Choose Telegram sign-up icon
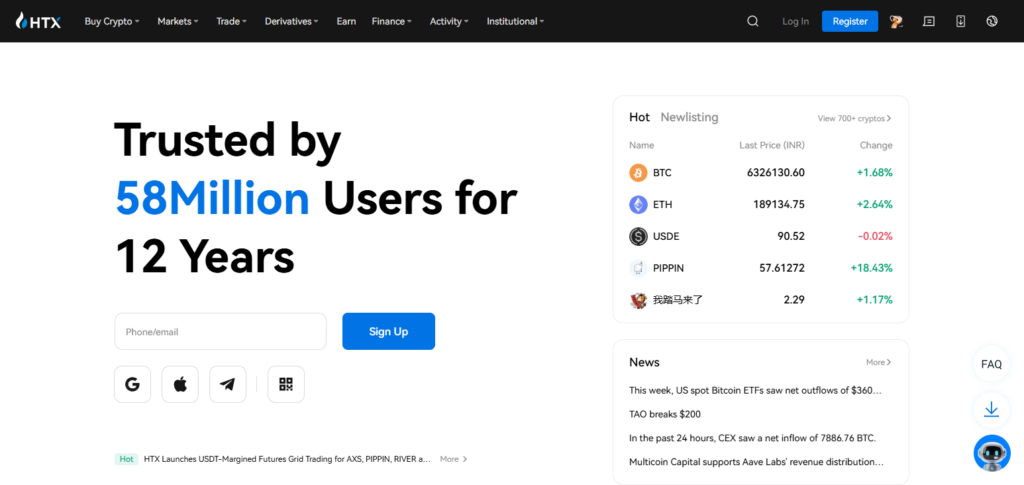 coord(227,384)
